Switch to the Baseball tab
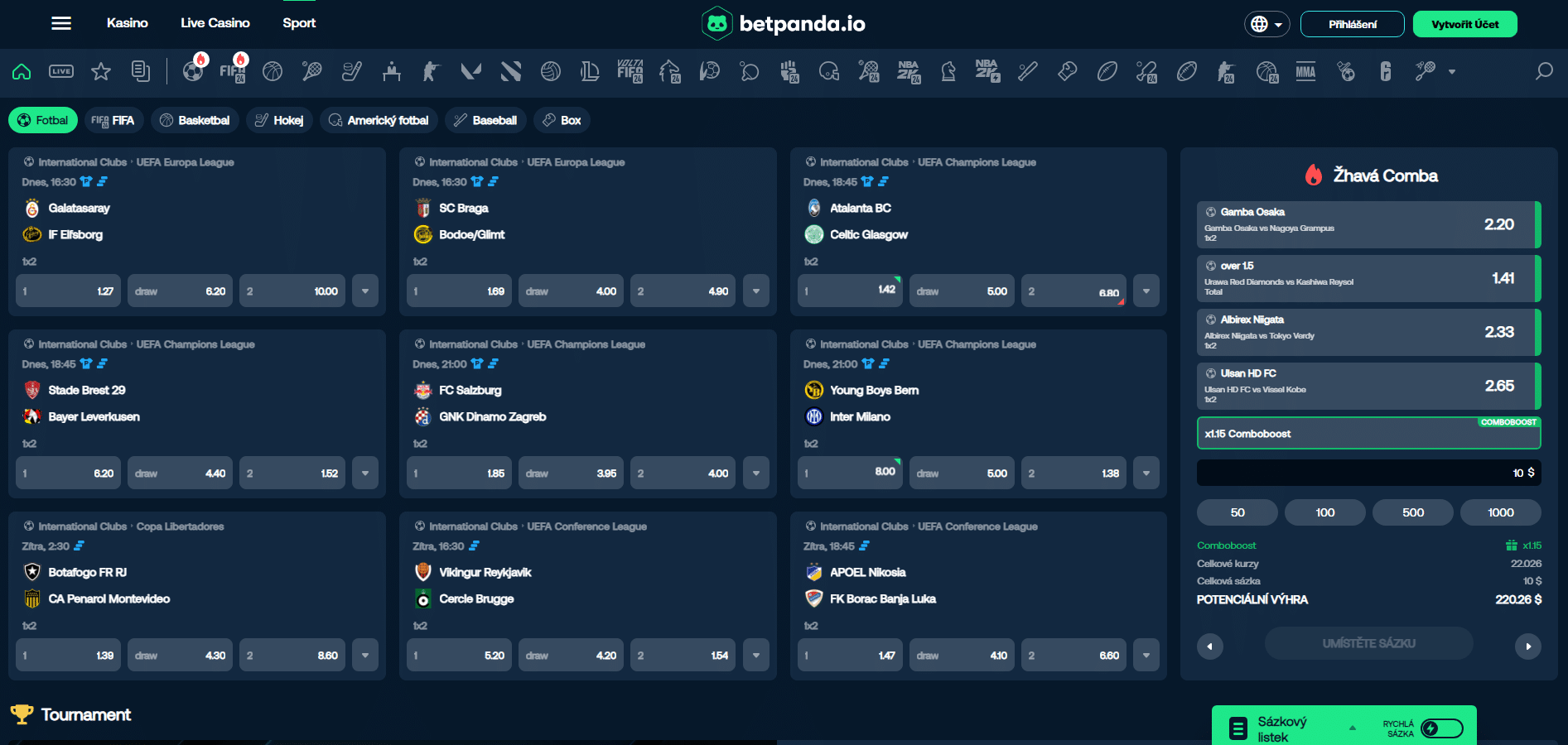Image resolution: width=1568 pixels, height=745 pixels. (x=485, y=120)
